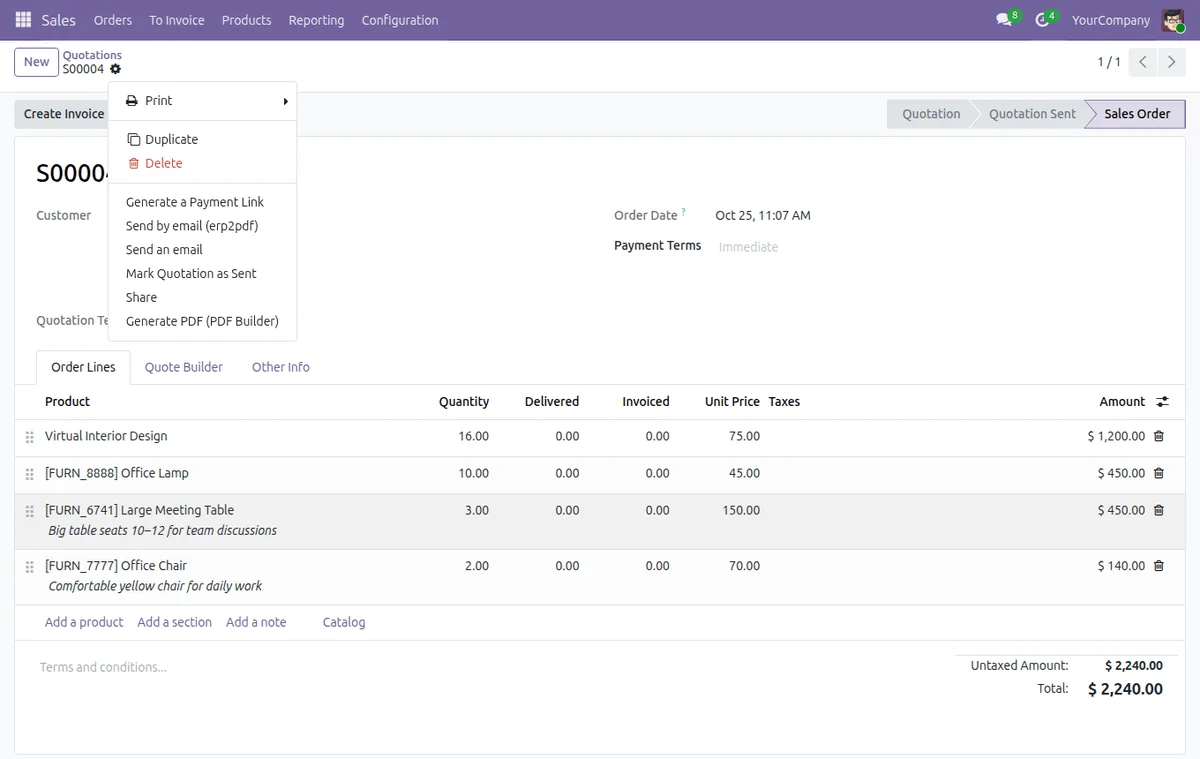
Task: Click the Sales Order status stage
Action: (x=1137, y=114)
